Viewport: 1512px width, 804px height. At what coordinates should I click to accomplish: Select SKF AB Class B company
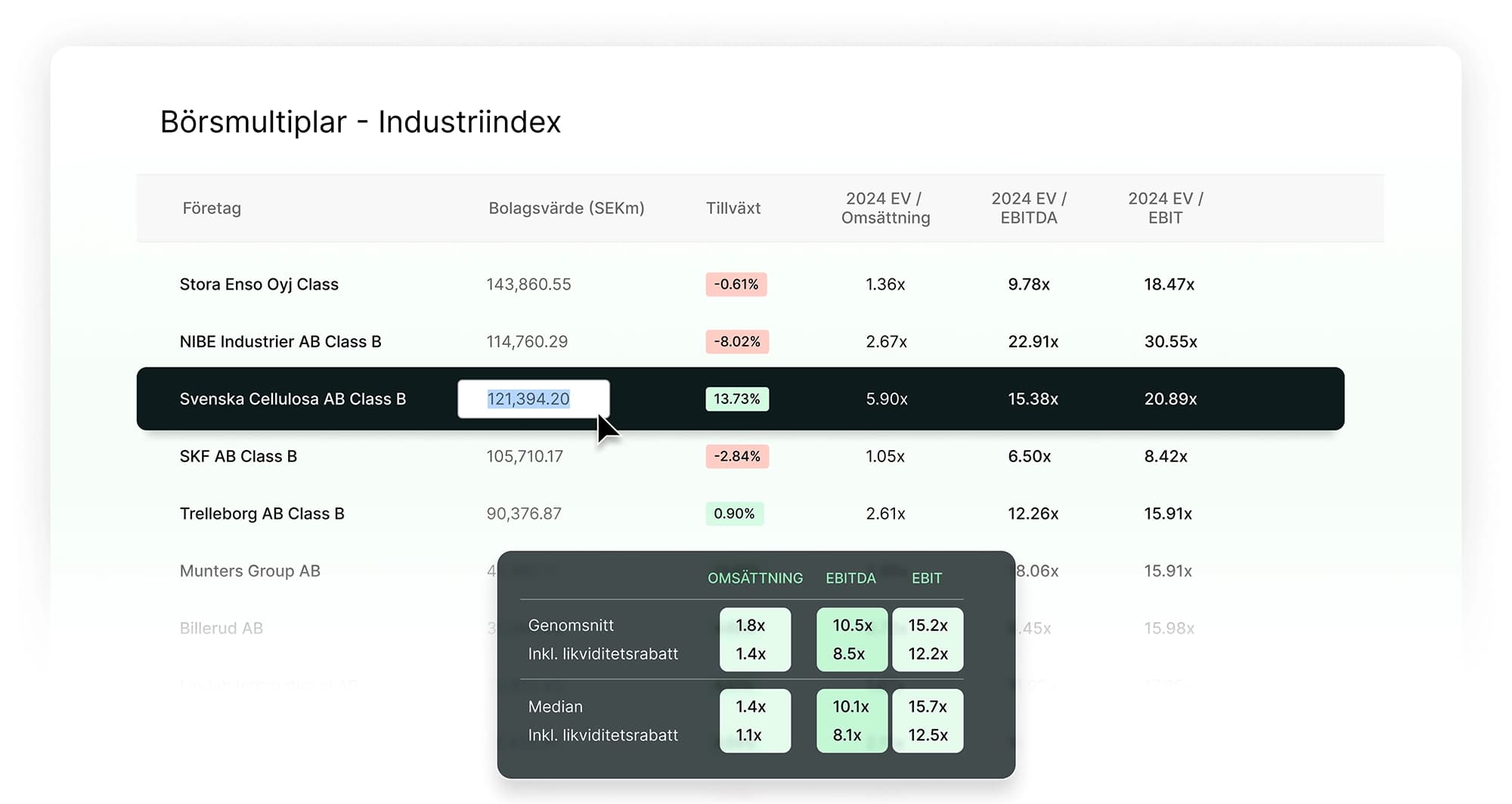[x=238, y=457]
